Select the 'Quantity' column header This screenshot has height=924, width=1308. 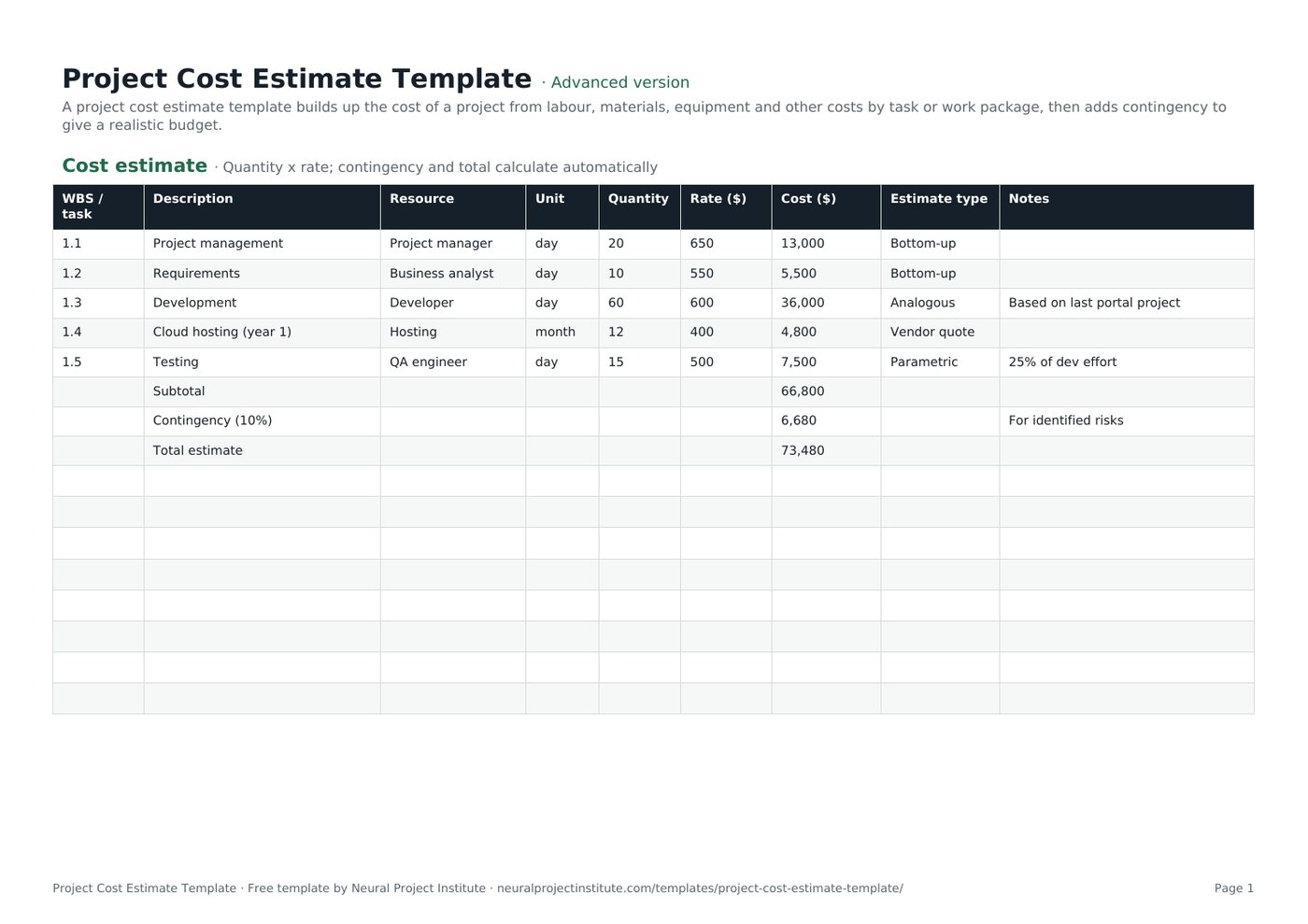point(640,206)
